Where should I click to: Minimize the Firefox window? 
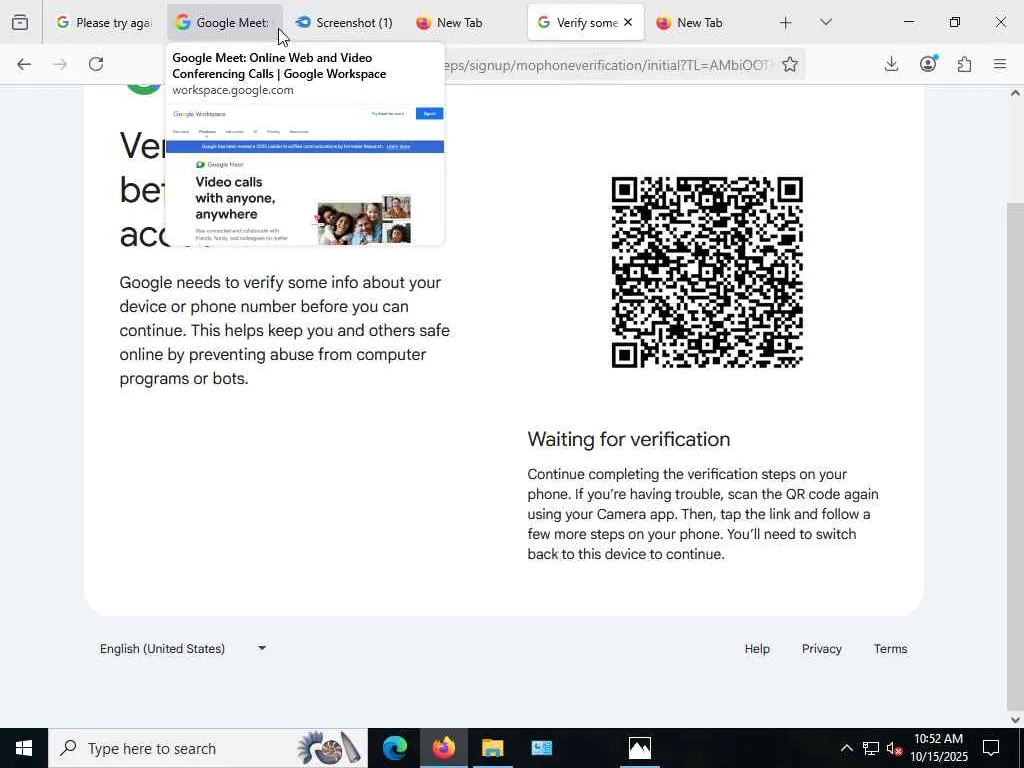click(908, 22)
